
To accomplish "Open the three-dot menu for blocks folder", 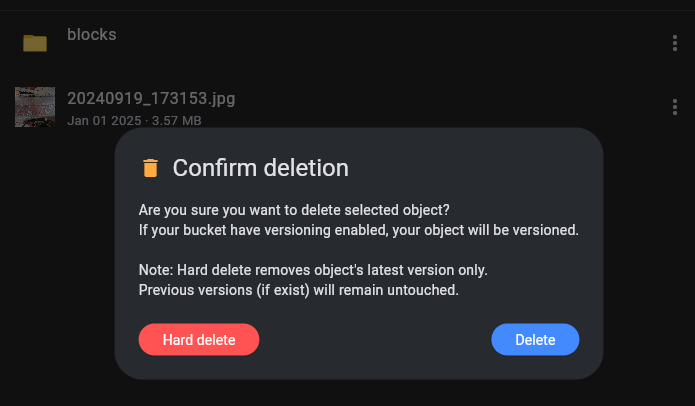I will click(675, 43).
